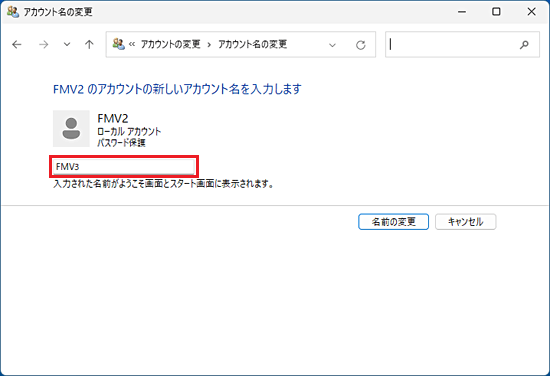The height and width of the screenshot is (376, 550).
Task: Expand the address bar history dropdown
Action: pos(332,45)
